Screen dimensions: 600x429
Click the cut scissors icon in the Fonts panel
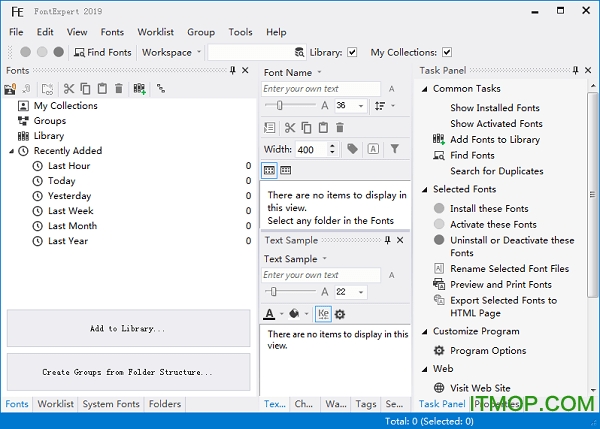click(x=69, y=89)
